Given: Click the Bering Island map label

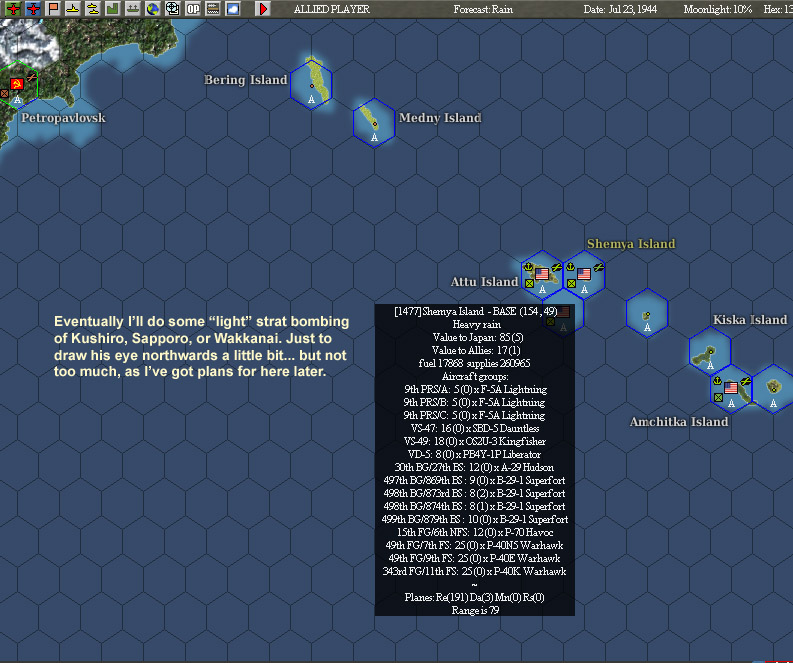Looking at the screenshot, I should 245,80.
